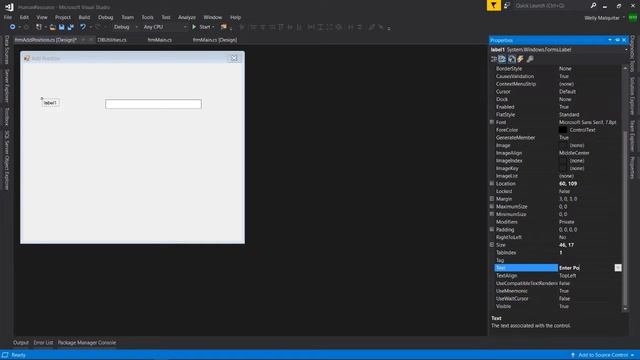The image size is (640, 360).
Task: Expand the MinimumSize property
Action: pos(492,214)
